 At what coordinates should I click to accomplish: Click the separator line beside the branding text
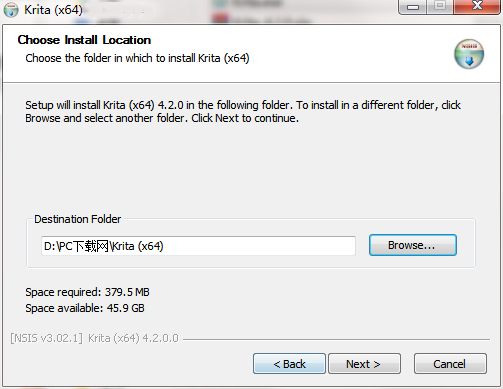(336, 340)
